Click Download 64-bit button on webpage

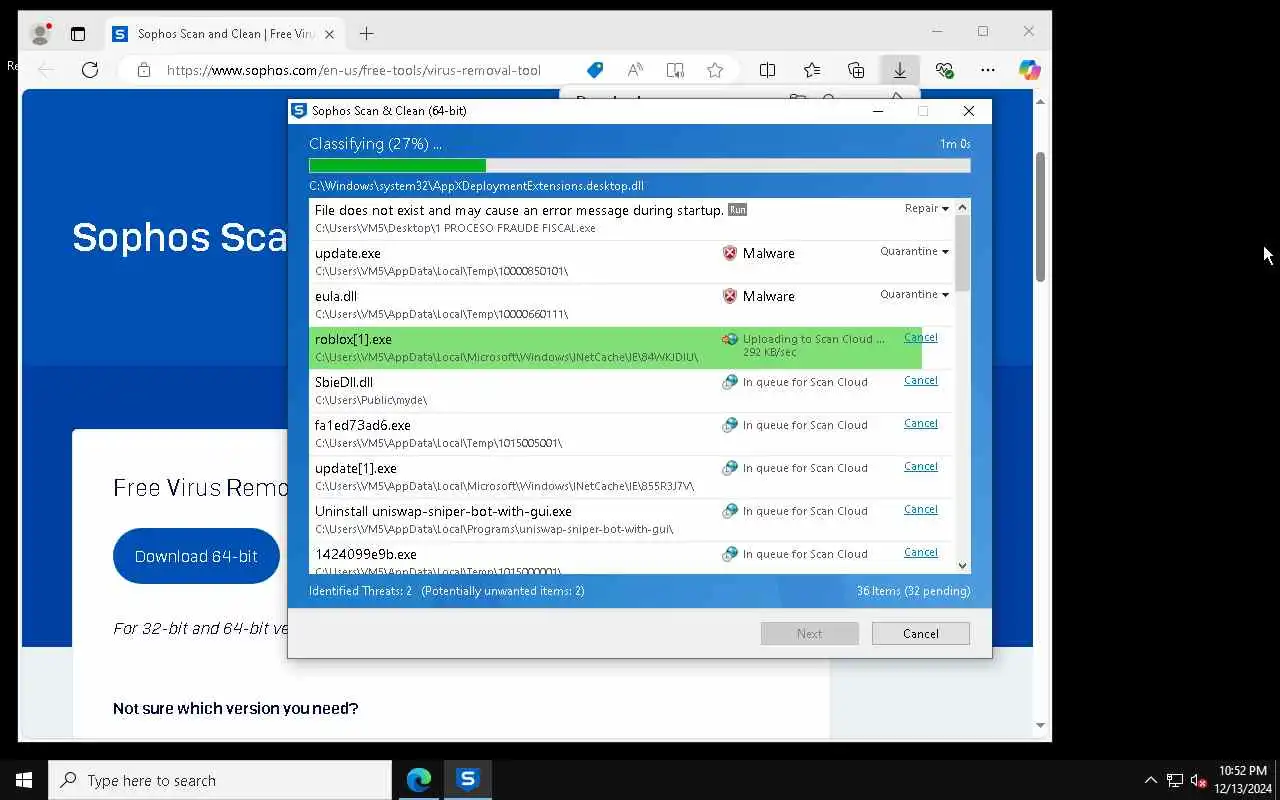coord(196,556)
